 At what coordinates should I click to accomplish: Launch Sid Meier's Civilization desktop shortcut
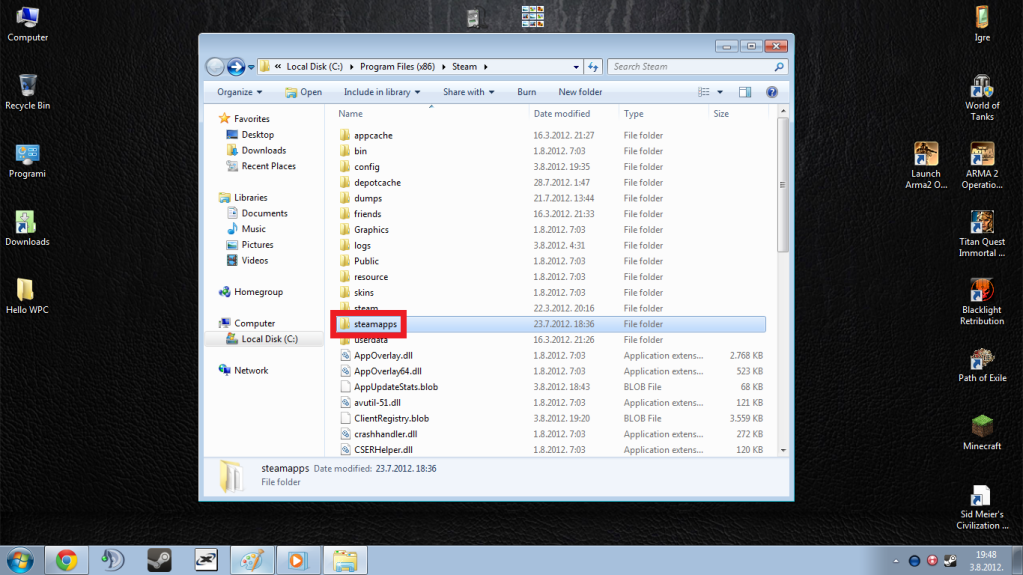(982, 506)
